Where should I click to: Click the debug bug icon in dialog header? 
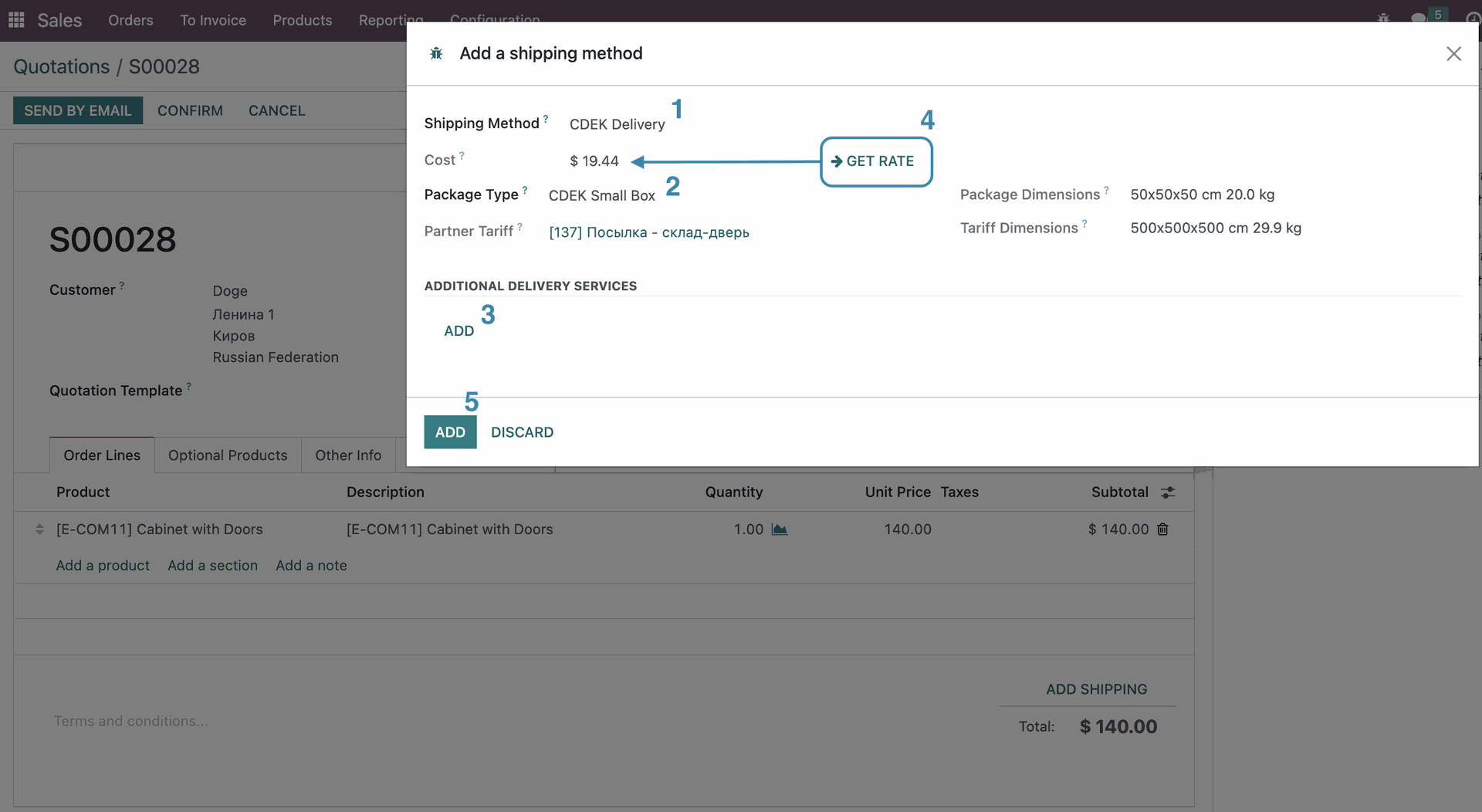click(436, 53)
